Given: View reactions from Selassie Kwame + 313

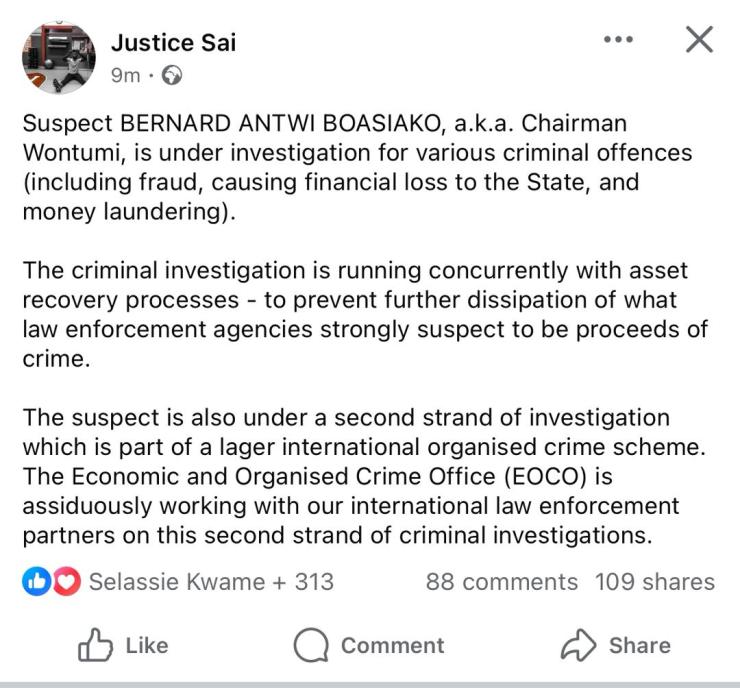Looking at the screenshot, I should [211, 581].
